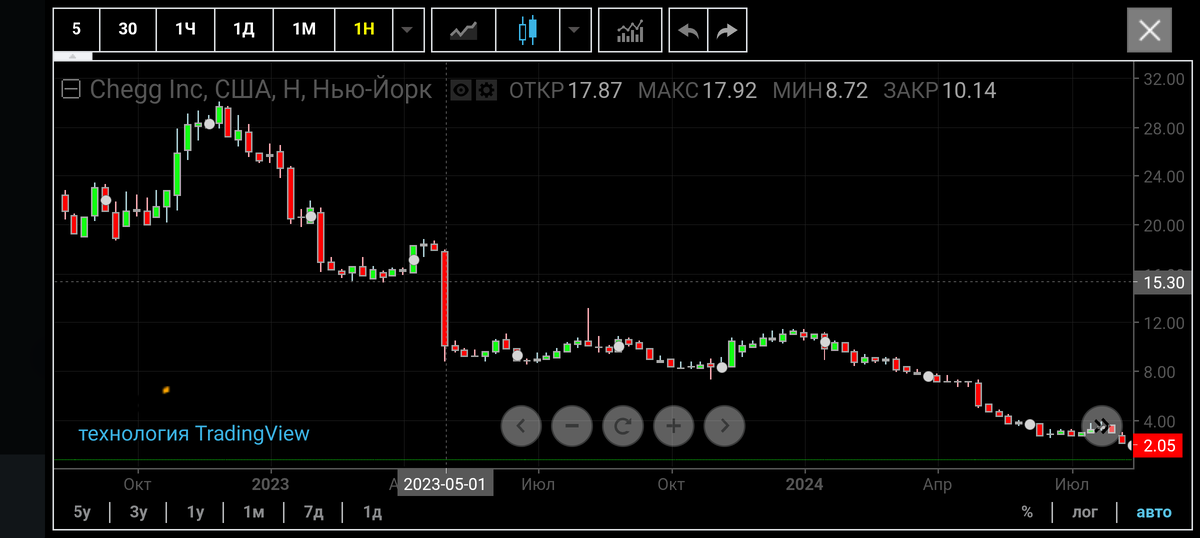Select the highlighted 1Н weekly interval

pos(364,29)
